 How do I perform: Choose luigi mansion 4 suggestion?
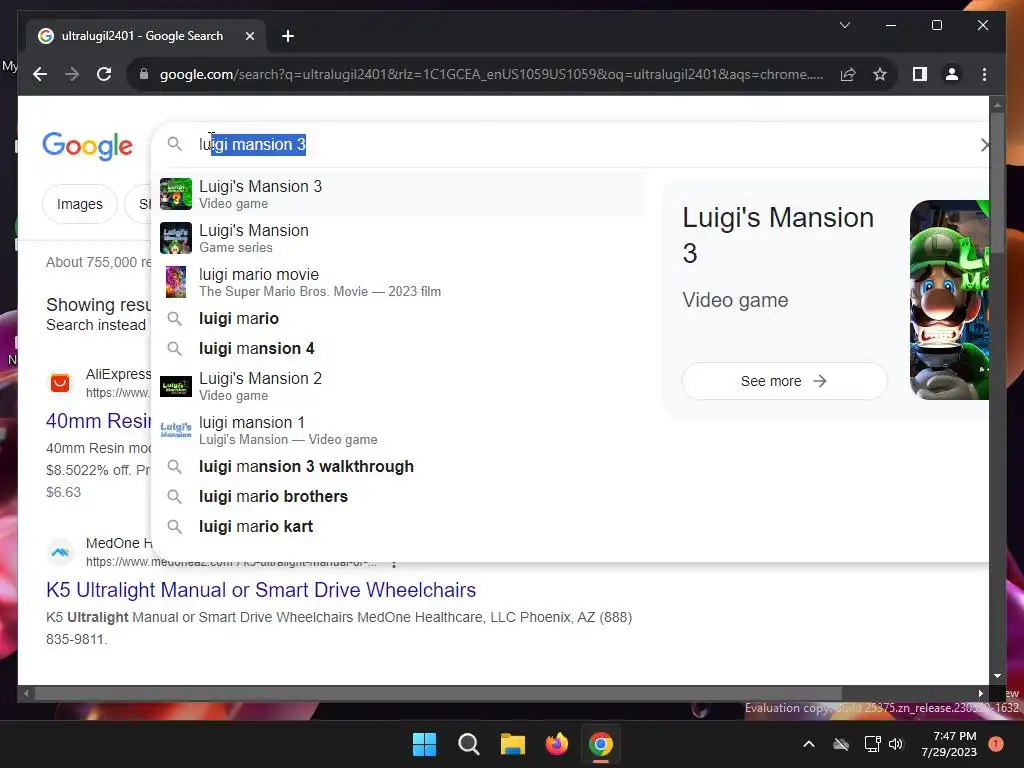(402, 349)
